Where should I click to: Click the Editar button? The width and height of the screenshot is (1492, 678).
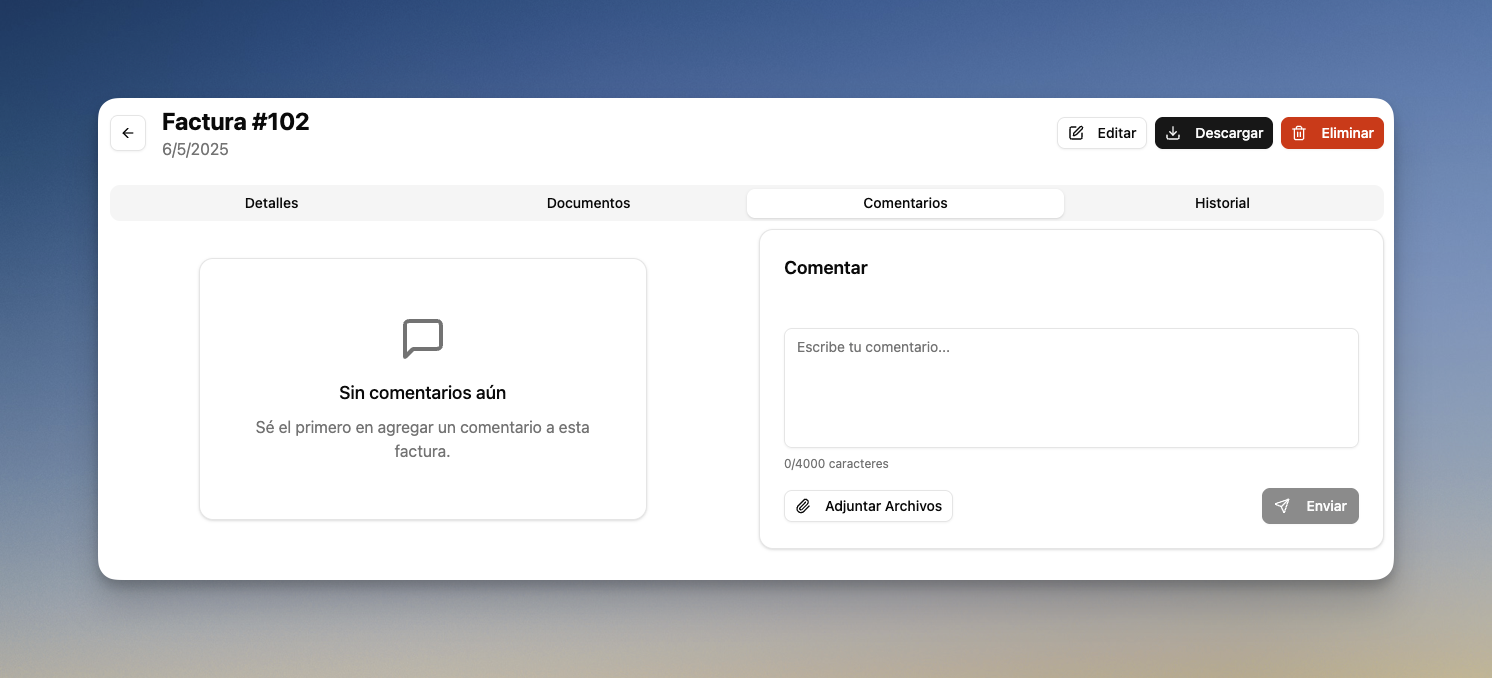(x=1102, y=132)
